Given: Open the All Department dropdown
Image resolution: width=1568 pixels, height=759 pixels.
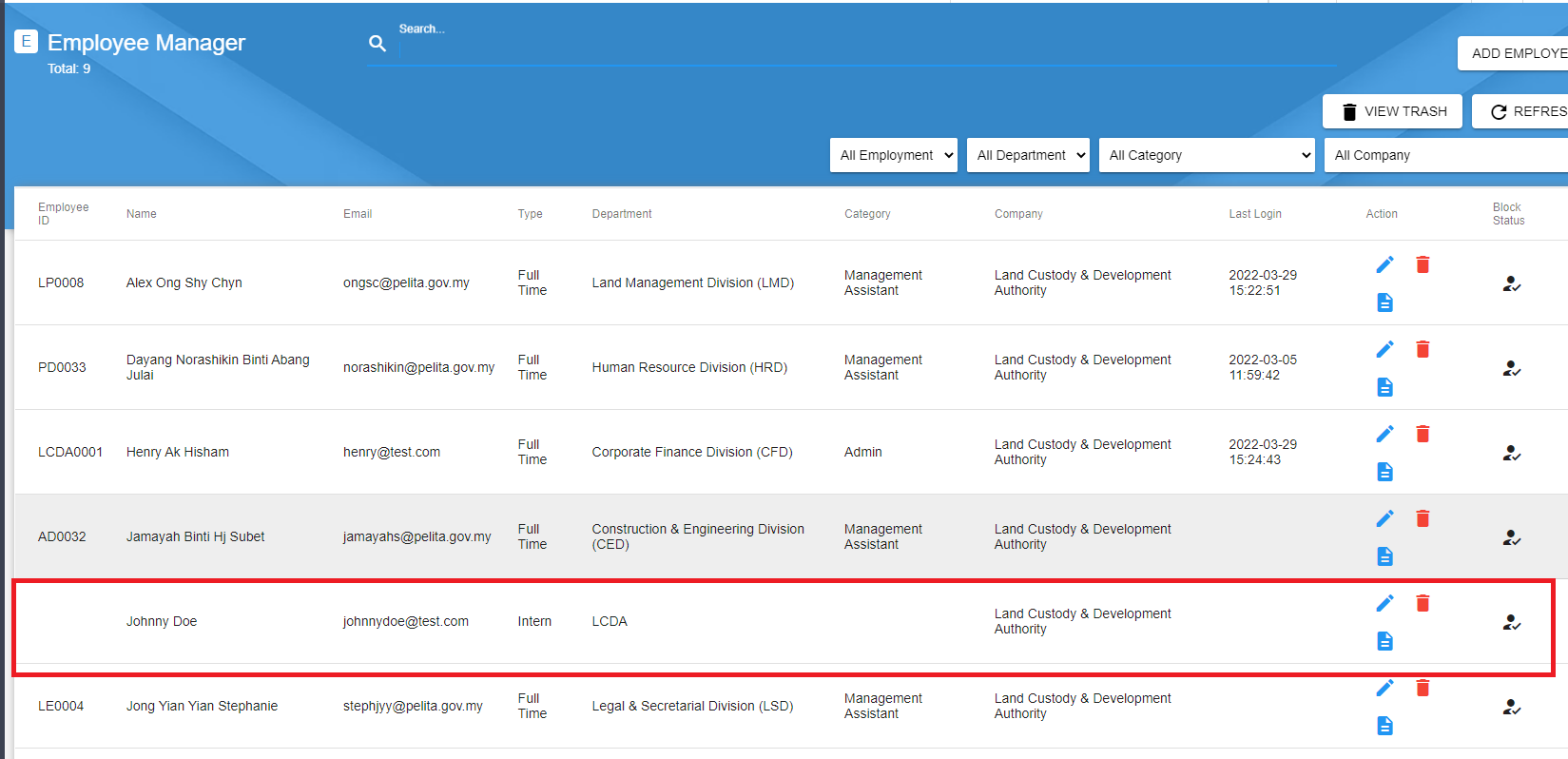Looking at the screenshot, I should point(1028,155).
